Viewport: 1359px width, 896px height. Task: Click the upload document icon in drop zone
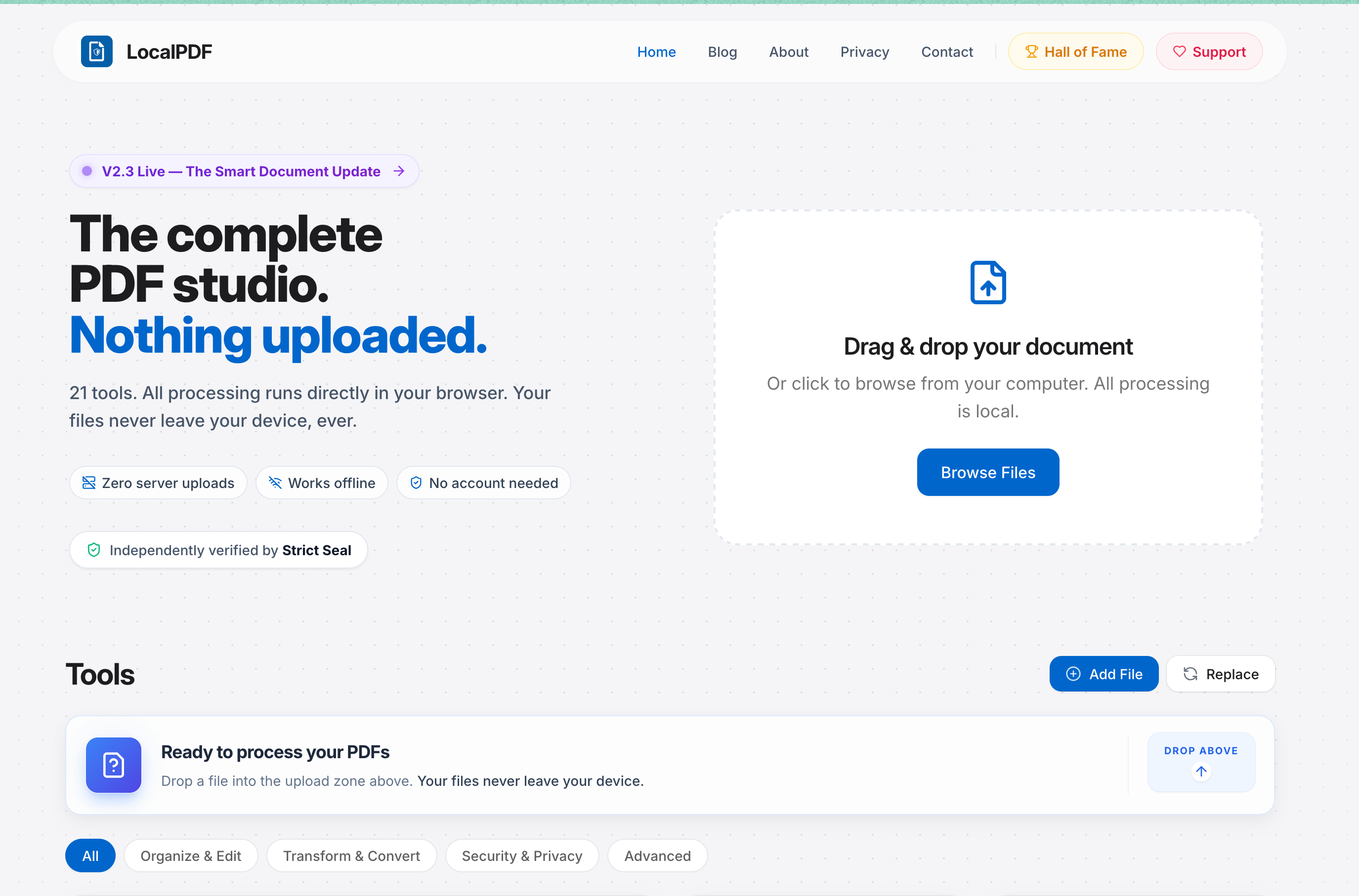pos(987,283)
